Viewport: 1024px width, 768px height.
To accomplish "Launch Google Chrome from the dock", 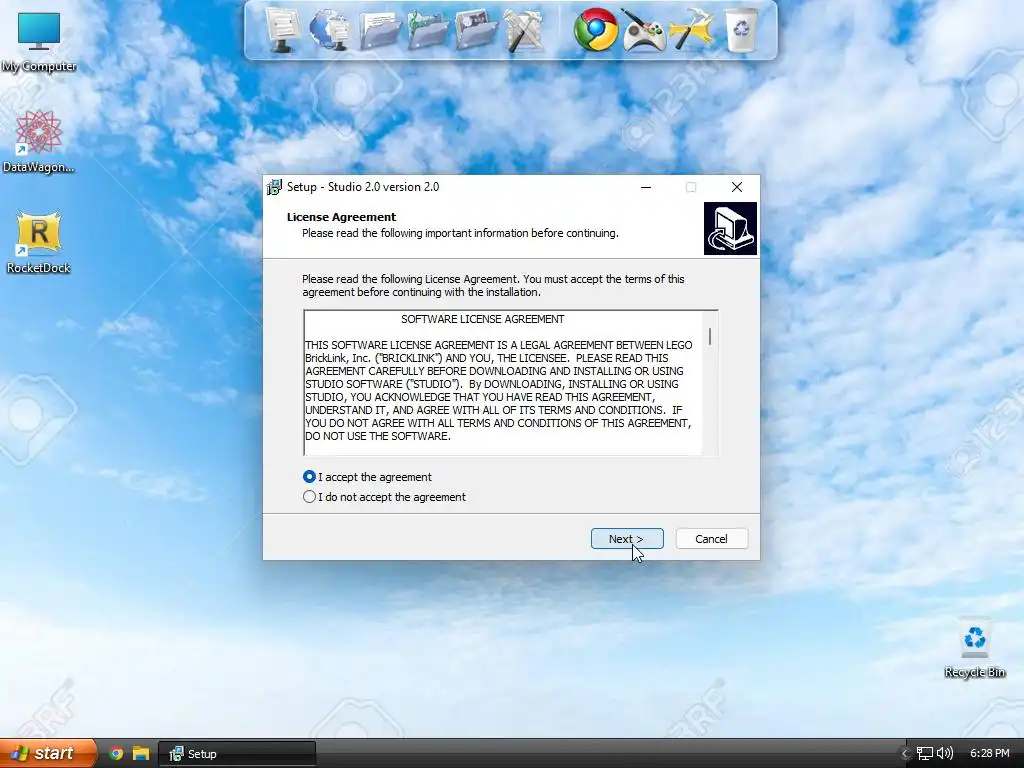I will 595,29.
